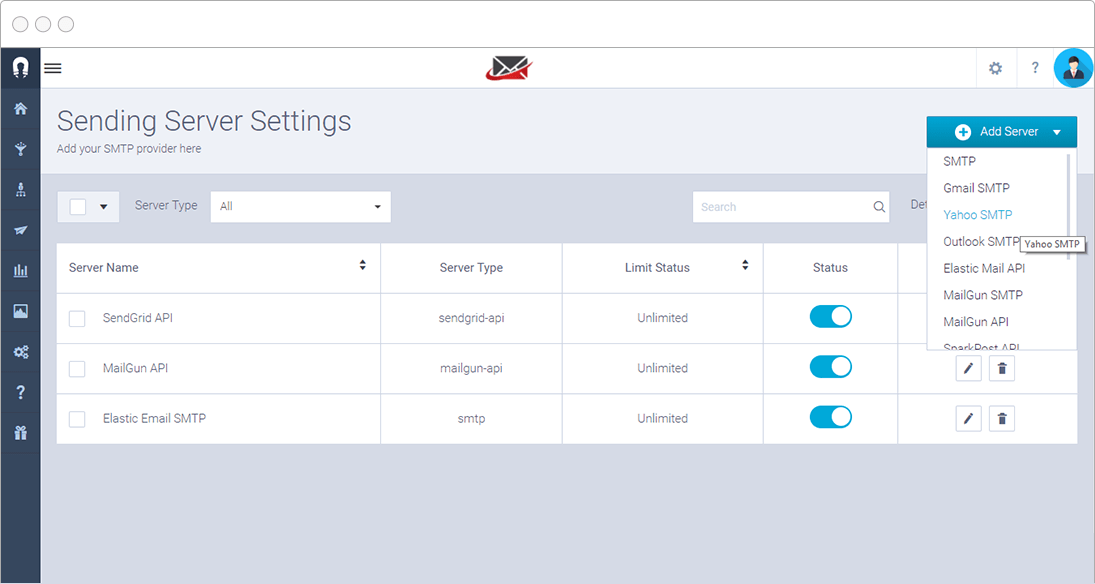Image resolution: width=1095 pixels, height=584 pixels.
Task: Click the envelope logo in header
Action: tap(509, 68)
